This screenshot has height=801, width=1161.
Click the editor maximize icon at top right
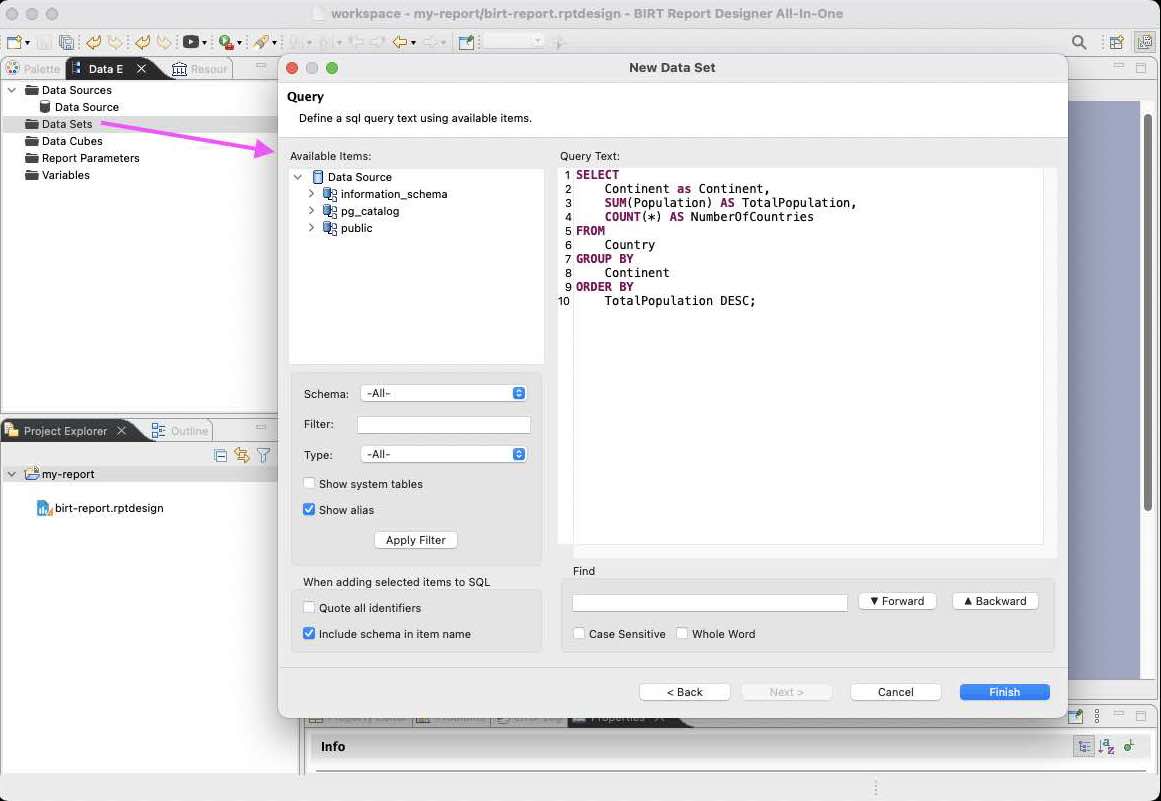[1141, 67]
